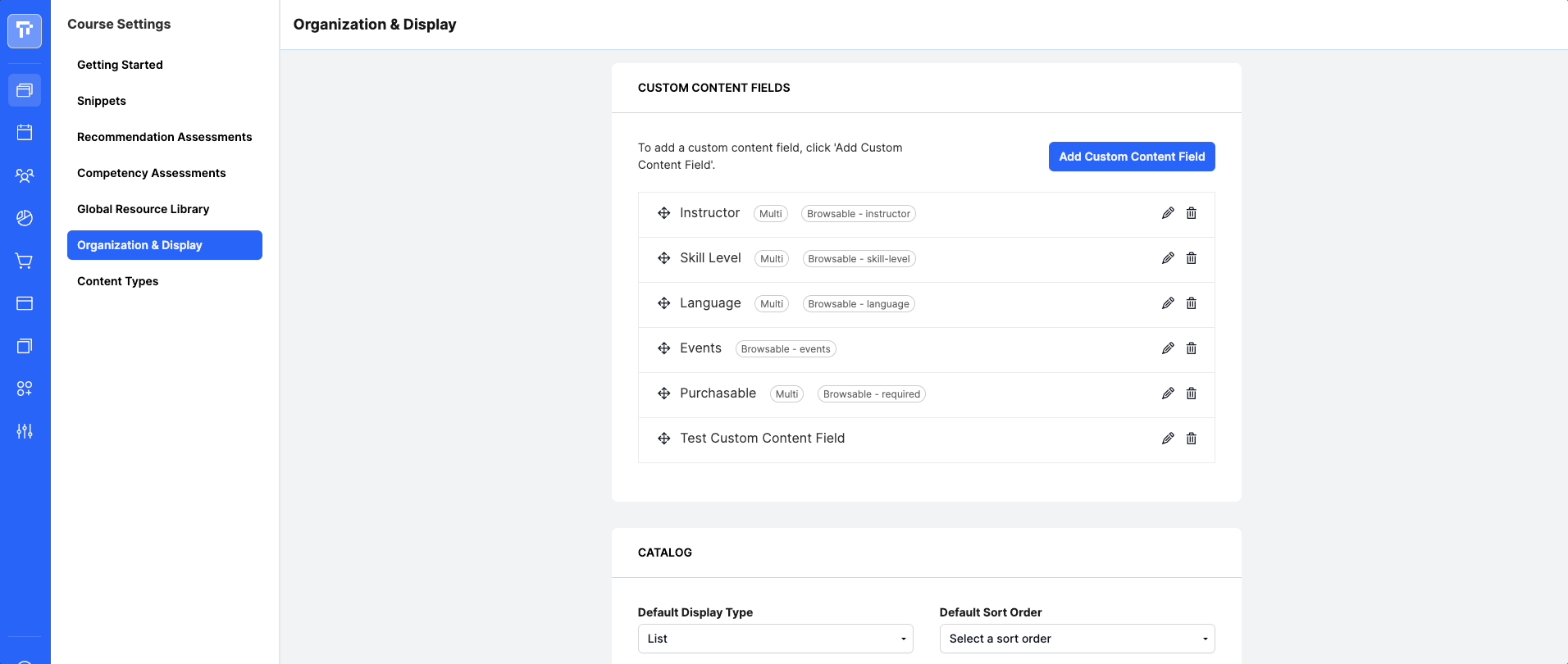Click the Events field row name

pyautogui.click(x=700, y=348)
